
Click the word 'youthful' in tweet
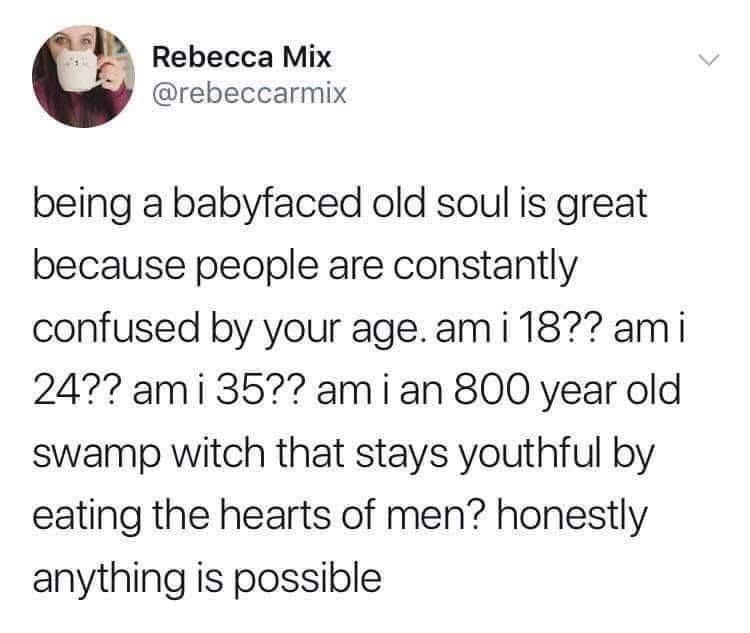(530, 456)
